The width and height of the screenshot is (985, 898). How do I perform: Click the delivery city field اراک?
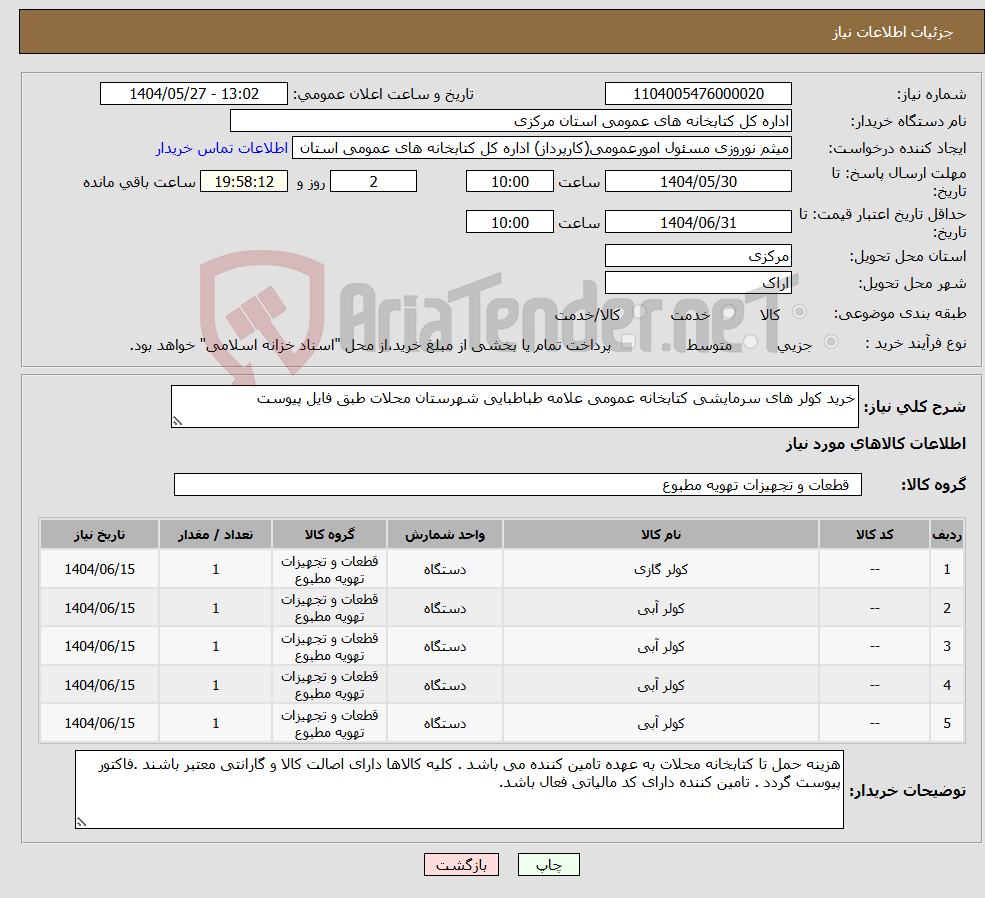click(x=698, y=283)
